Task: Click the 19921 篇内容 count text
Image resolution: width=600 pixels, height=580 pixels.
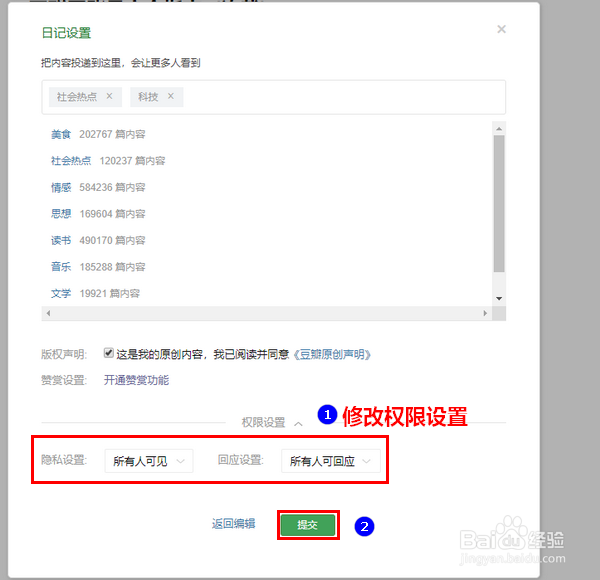Action: [110, 293]
